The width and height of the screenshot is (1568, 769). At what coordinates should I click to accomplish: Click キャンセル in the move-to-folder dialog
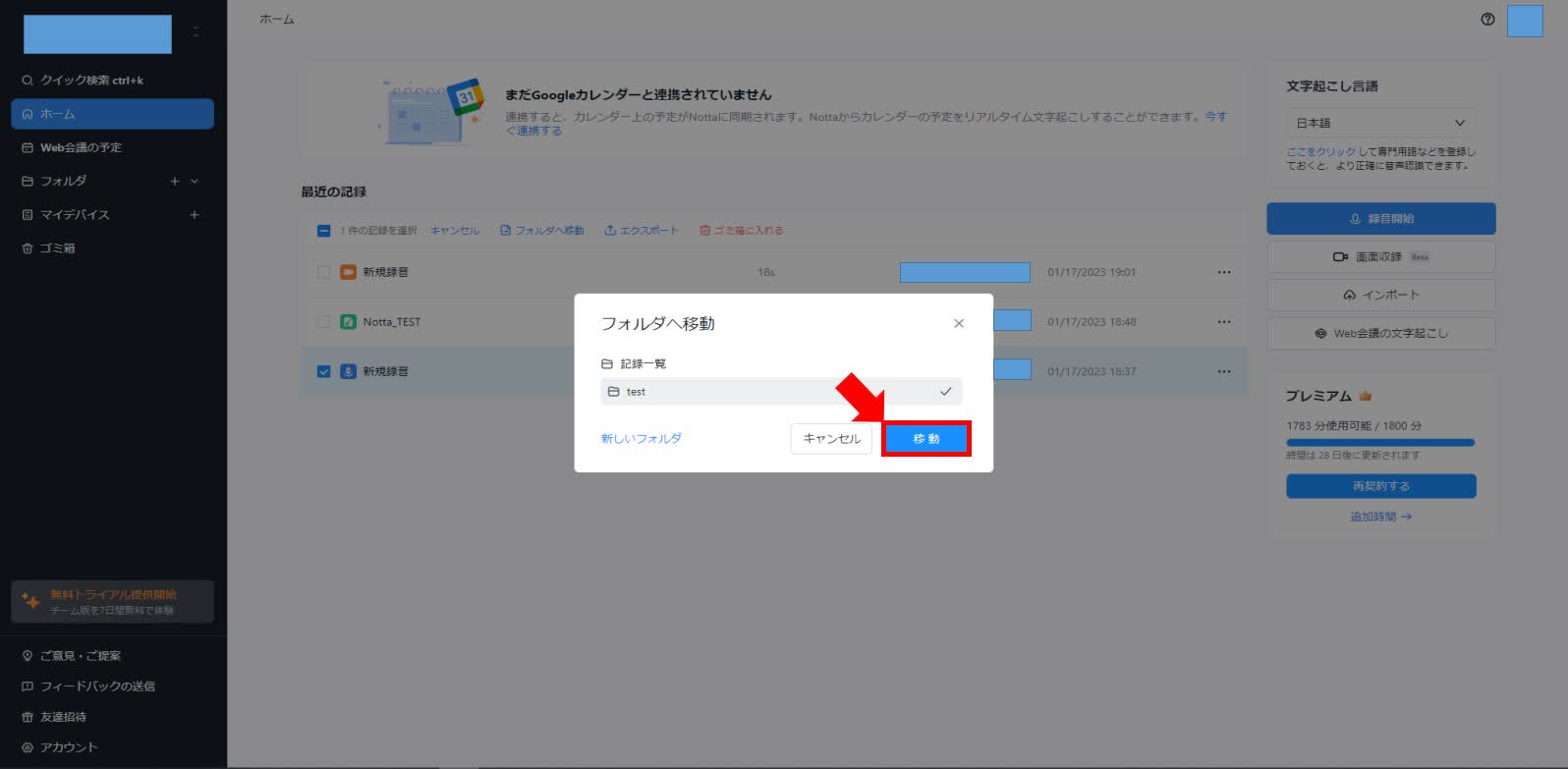click(831, 438)
